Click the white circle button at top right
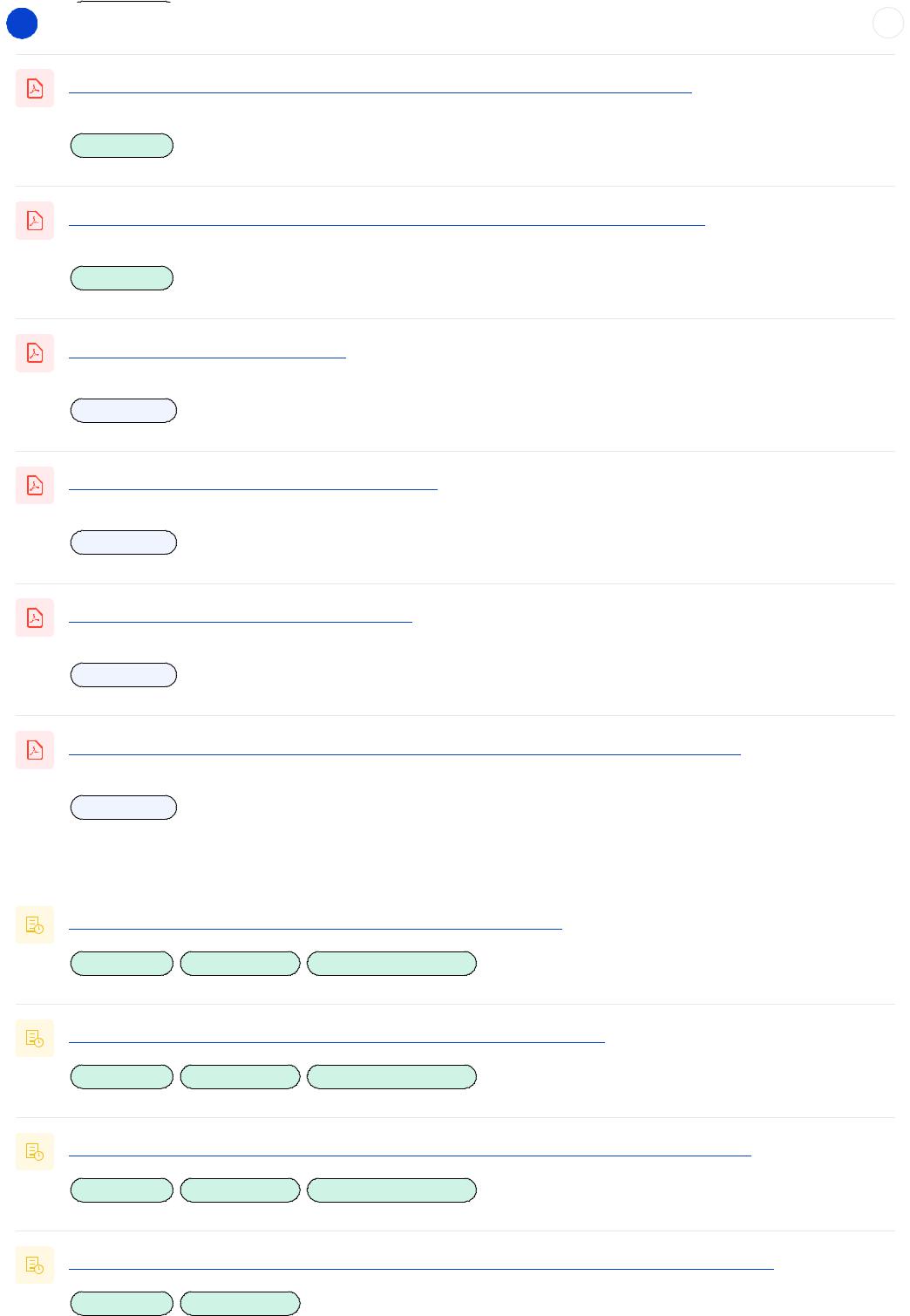The image size is (910, 1316). click(888, 23)
